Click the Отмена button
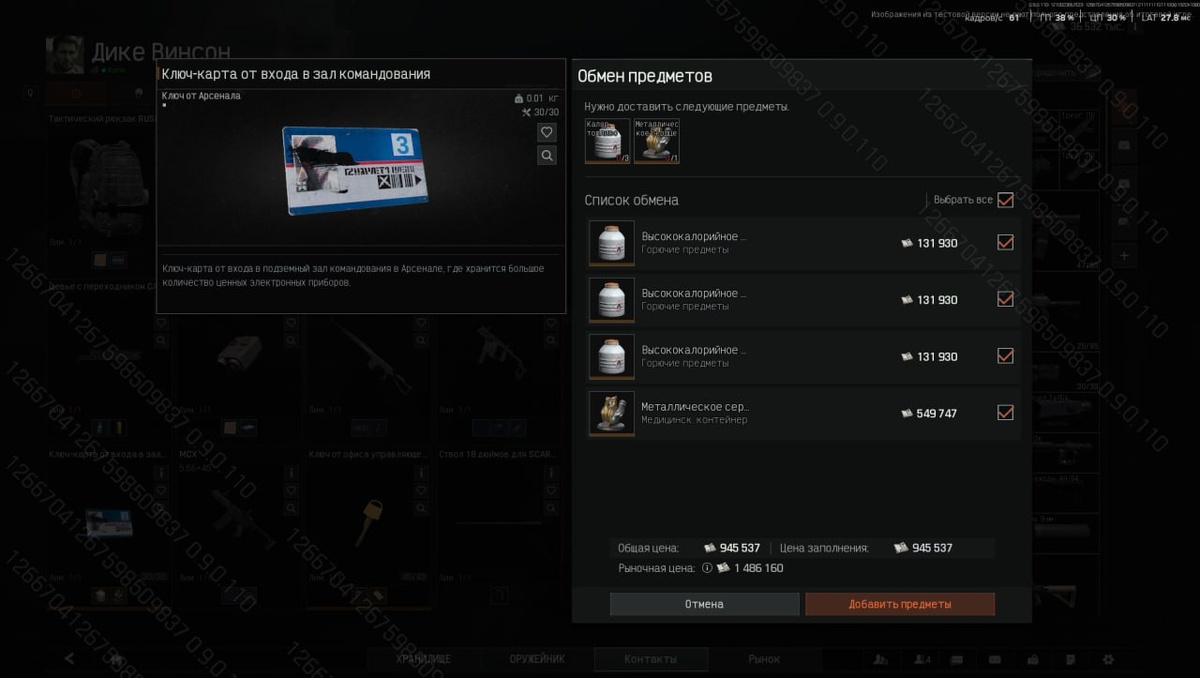The image size is (1200, 678). click(x=704, y=604)
